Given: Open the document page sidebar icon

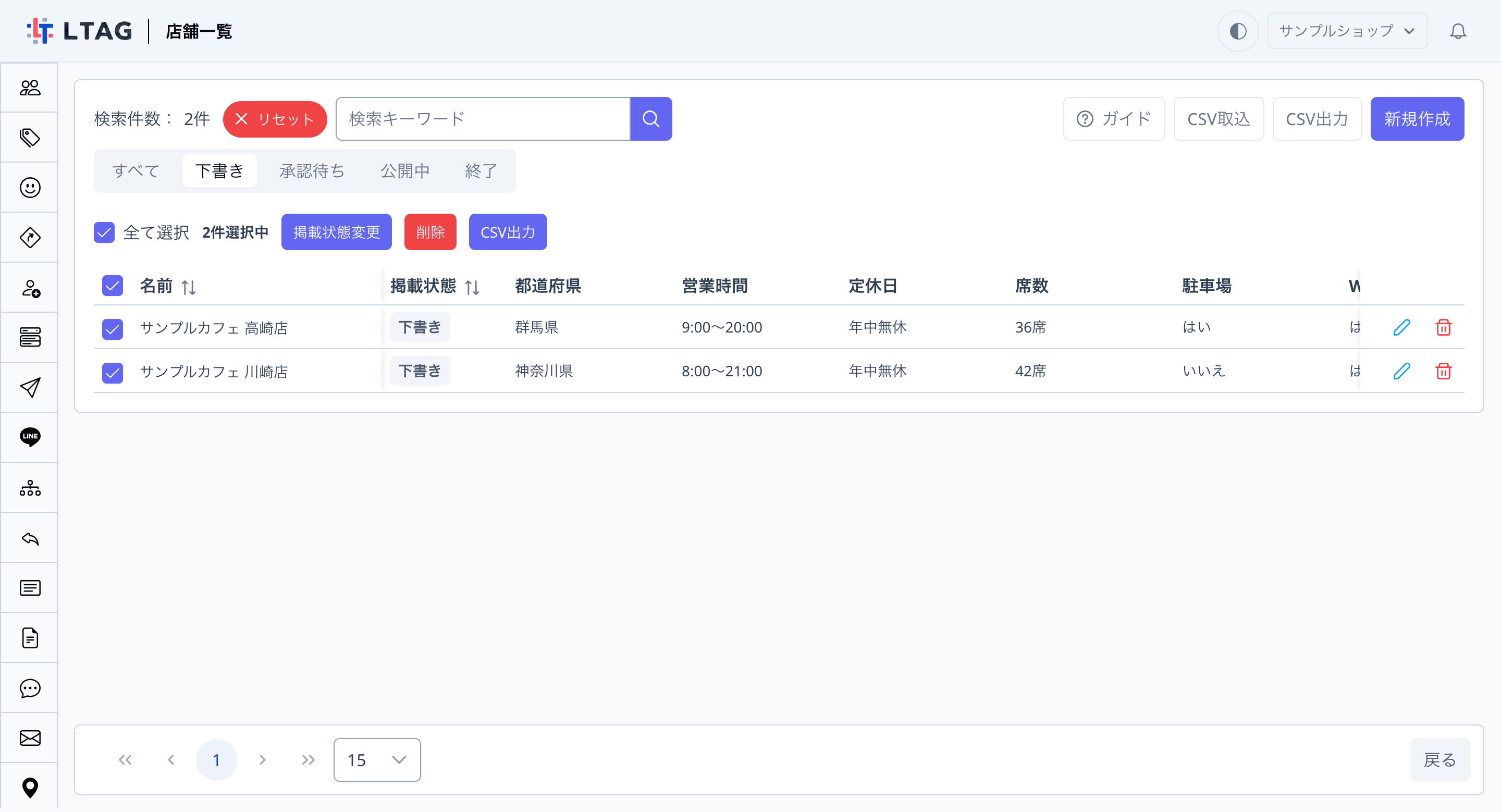Looking at the screenshot, I should (30, 638).
